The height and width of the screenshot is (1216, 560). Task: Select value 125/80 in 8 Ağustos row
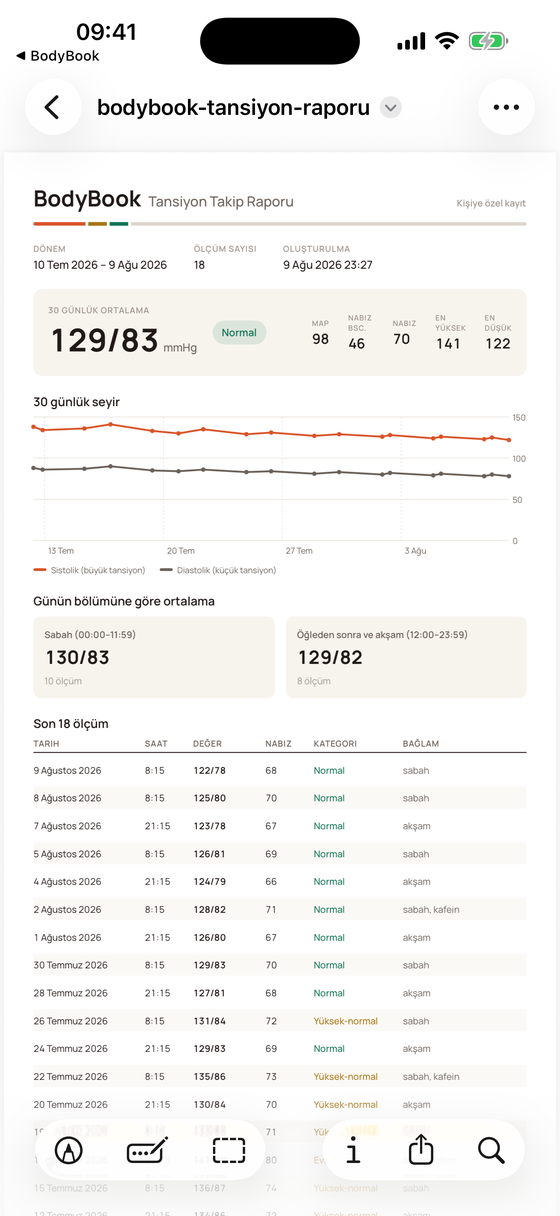point(210,798)
